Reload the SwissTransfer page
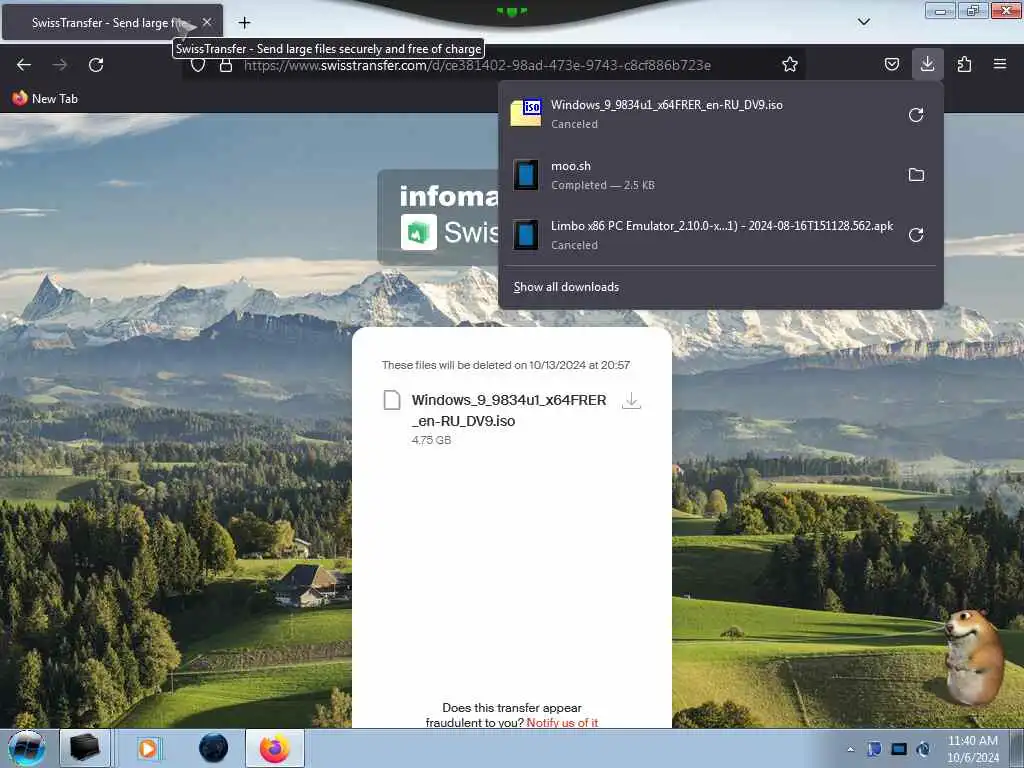This screenshot has width=1024, height=768. (x=96, y=65)
